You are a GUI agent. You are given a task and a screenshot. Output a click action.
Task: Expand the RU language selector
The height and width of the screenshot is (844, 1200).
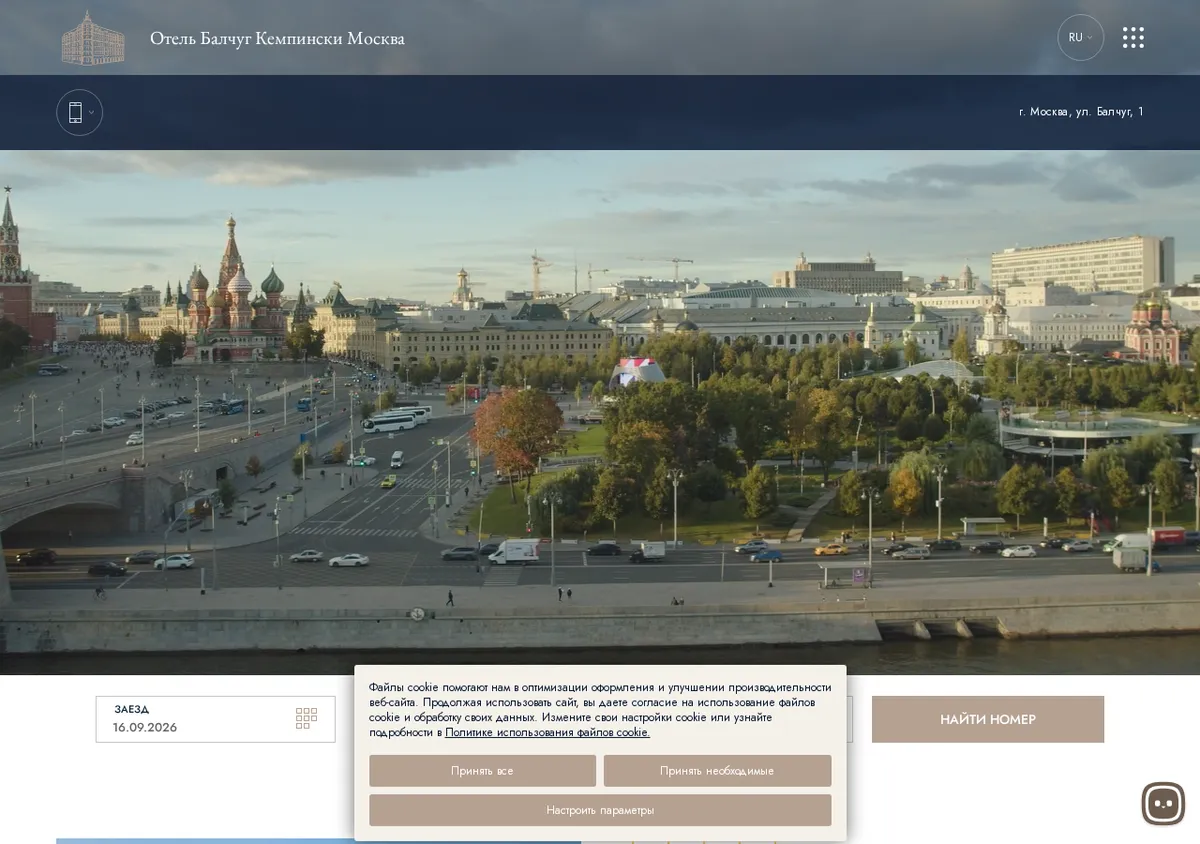pyautogui.click(x=1080, y=38)
